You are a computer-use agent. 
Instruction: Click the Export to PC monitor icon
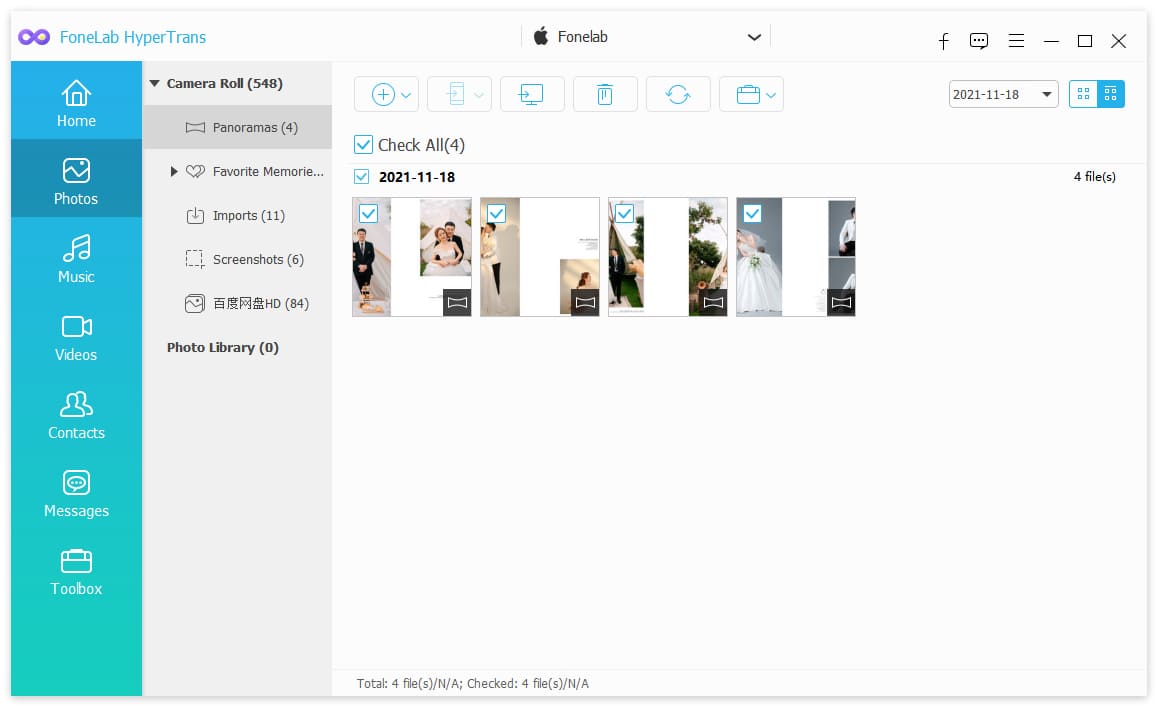click(x=532, y=95)
